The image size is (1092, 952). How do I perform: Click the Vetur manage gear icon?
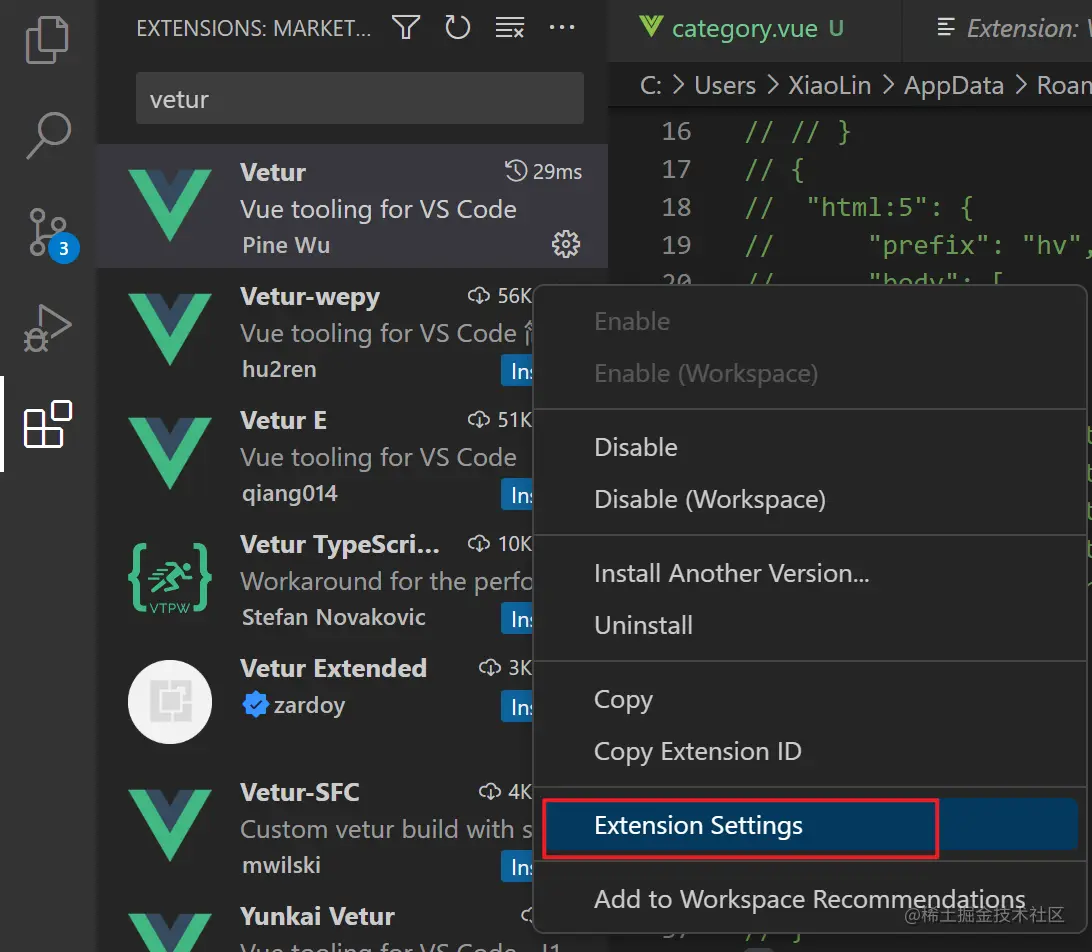point(566,244)
